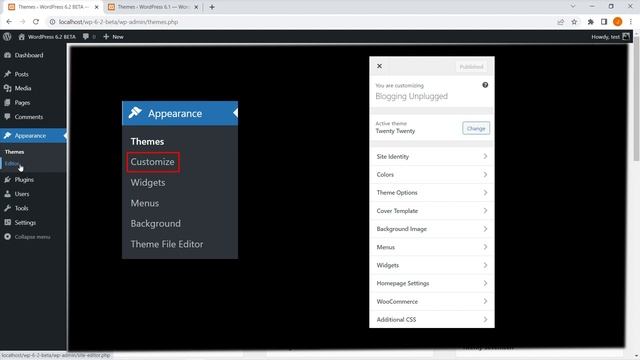The height and width of the screenshot is (360, 640).
Task: Click Themes submenu in admin sidebar
Action: pos(14,152)
